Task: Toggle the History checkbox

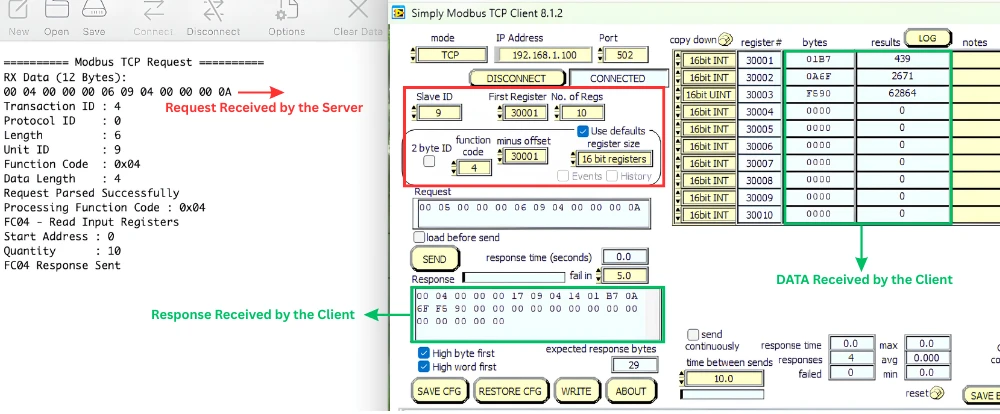Action: 612,176
